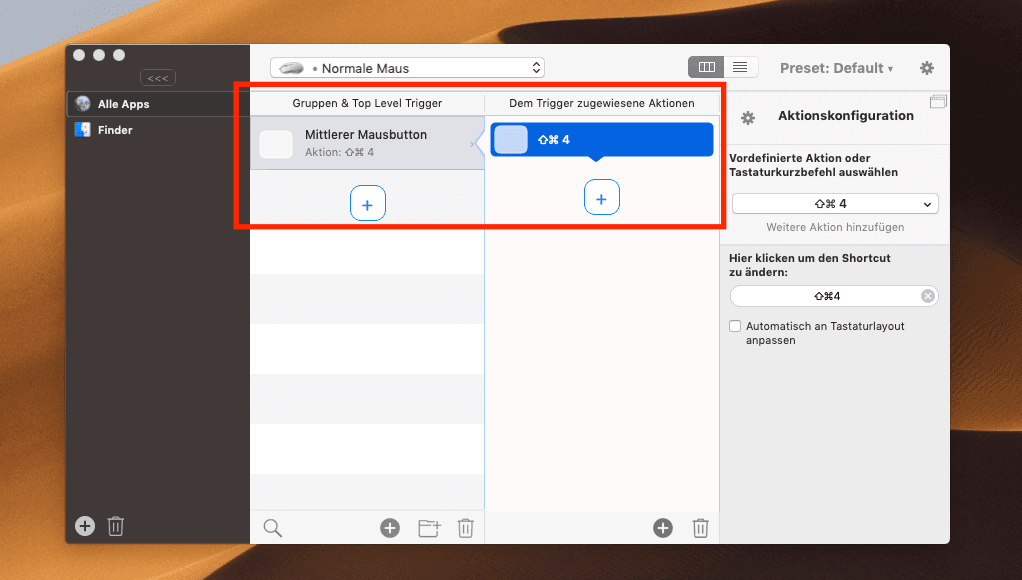Open the Normale Maus device dropdown

(407, 68)
